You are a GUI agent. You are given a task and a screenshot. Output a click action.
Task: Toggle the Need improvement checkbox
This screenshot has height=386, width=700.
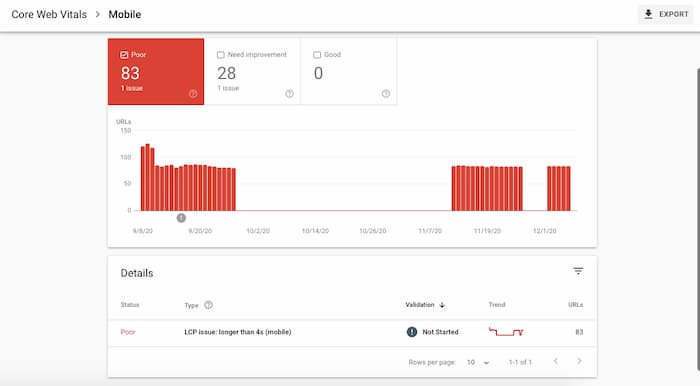click(221, 55)
